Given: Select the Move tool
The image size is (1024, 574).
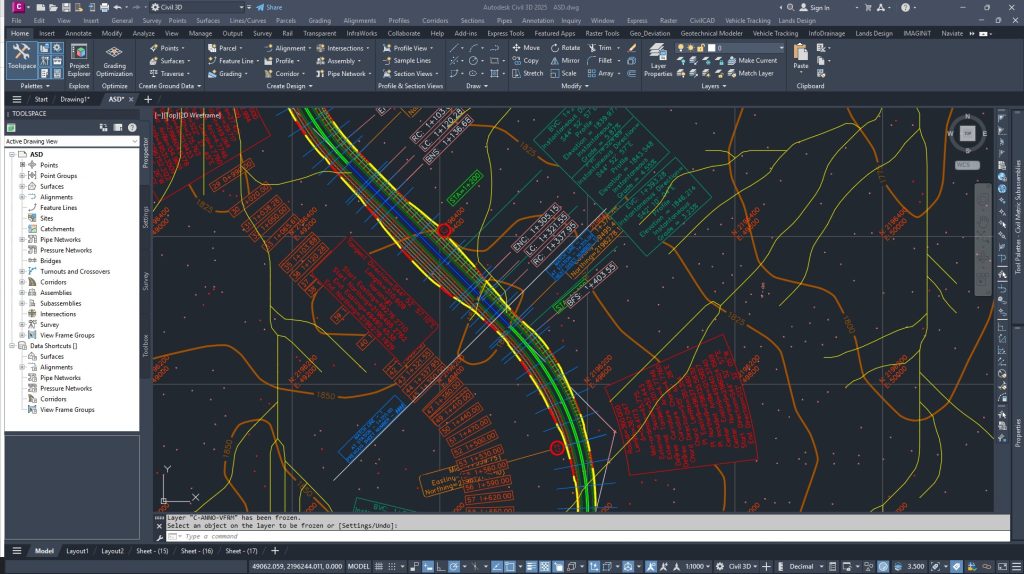Looking at the screenshot, I should (x=525, y=47).
